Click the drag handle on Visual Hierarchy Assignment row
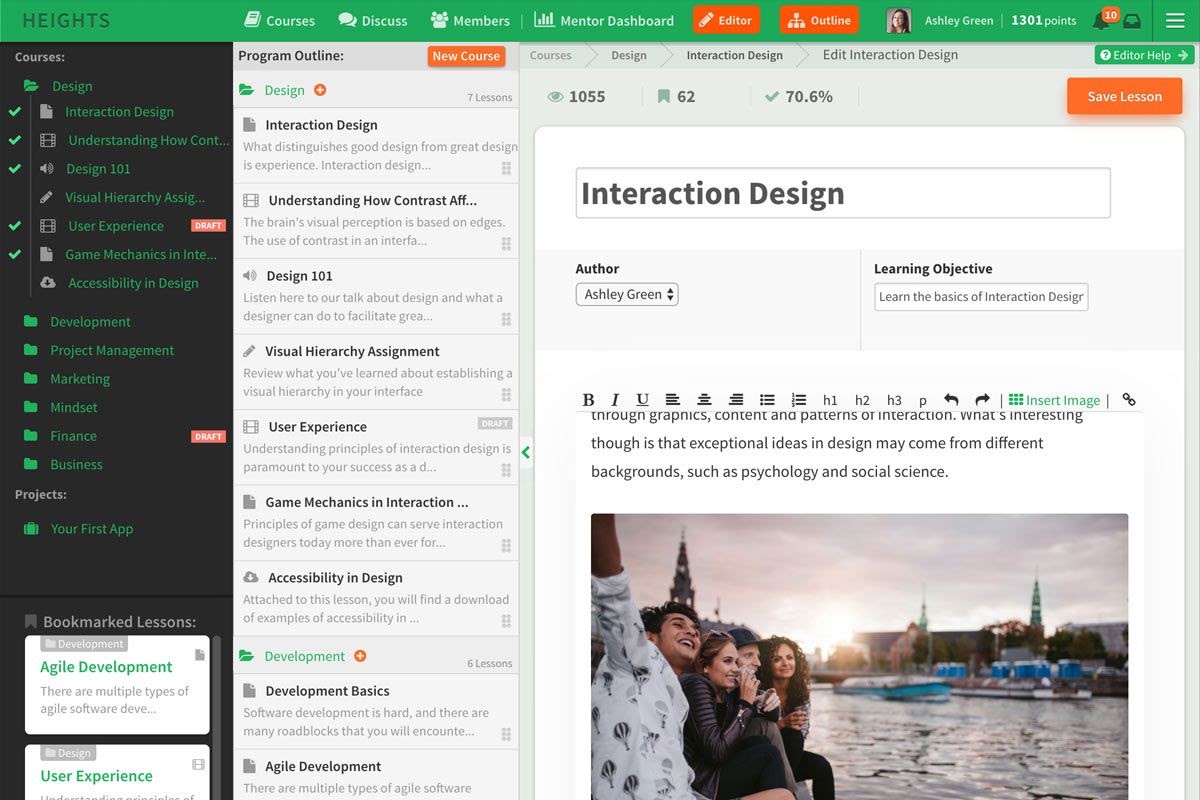The image size is (1200, 800). [506, 395]
